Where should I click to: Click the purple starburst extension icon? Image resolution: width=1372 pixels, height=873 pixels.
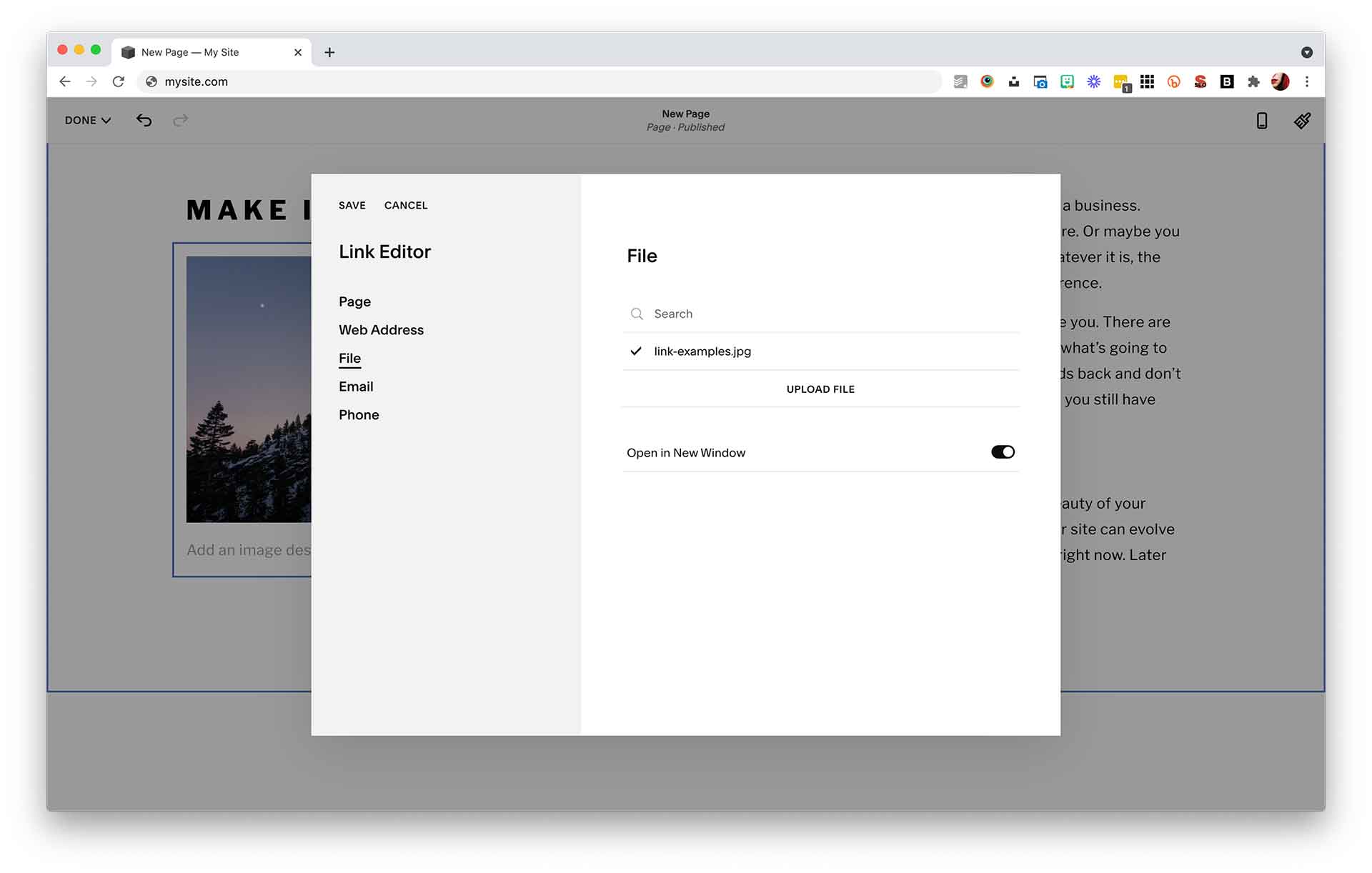1093,81
